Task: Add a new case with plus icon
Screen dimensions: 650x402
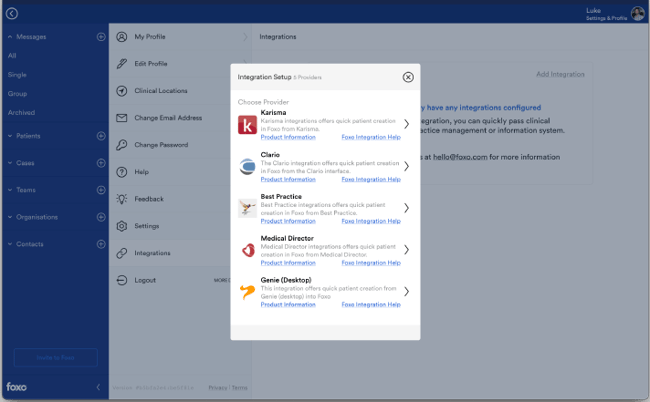Action: (x=101, y=163)
